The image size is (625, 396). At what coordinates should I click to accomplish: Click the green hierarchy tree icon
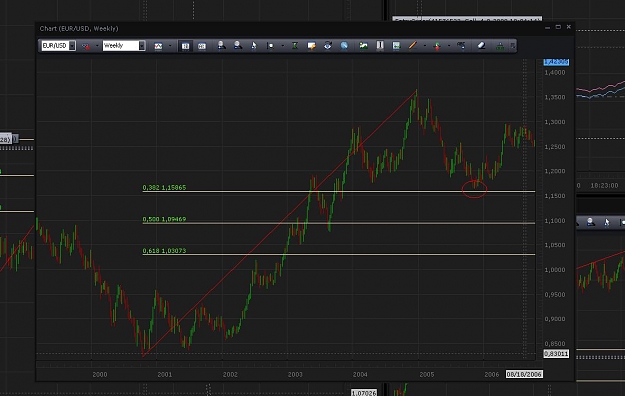[500, 46]
